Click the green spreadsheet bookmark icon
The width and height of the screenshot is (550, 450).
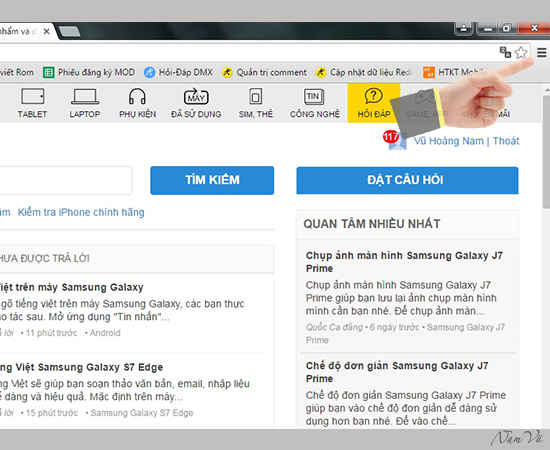coord(48,73)
